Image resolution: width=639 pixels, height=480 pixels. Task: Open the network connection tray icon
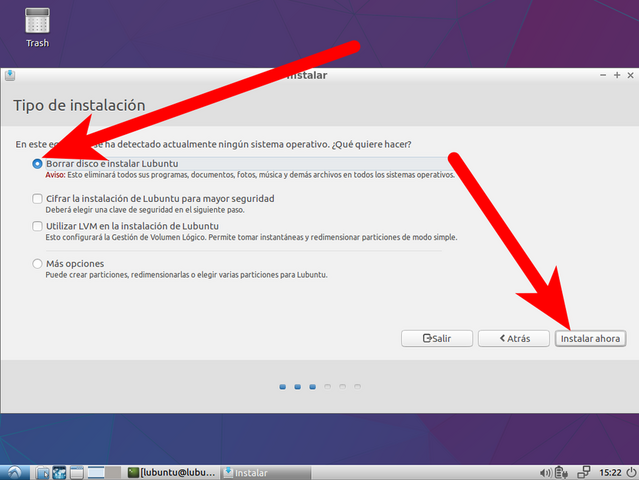[x=584, y=473]
